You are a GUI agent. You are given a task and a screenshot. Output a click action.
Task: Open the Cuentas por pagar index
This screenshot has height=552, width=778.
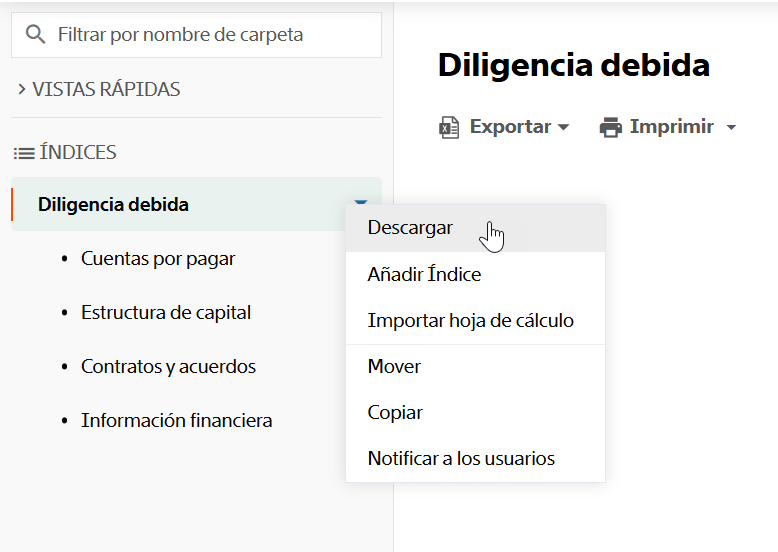click(158, 259)
